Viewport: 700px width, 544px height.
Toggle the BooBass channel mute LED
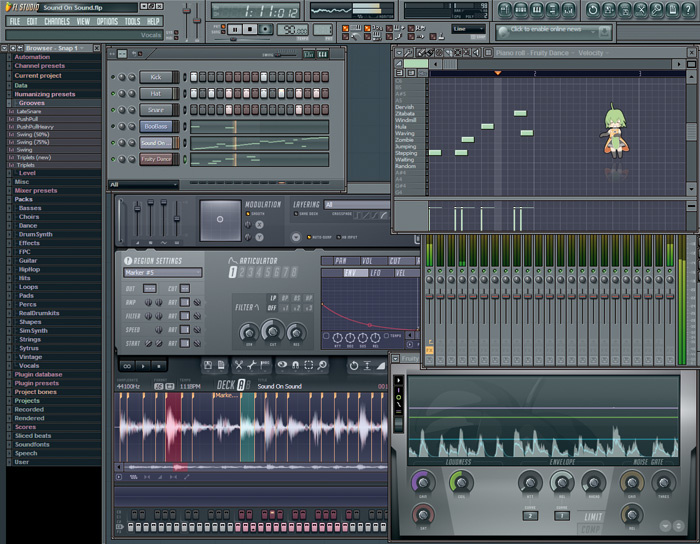pyautogui.click(x=113, y=126)
